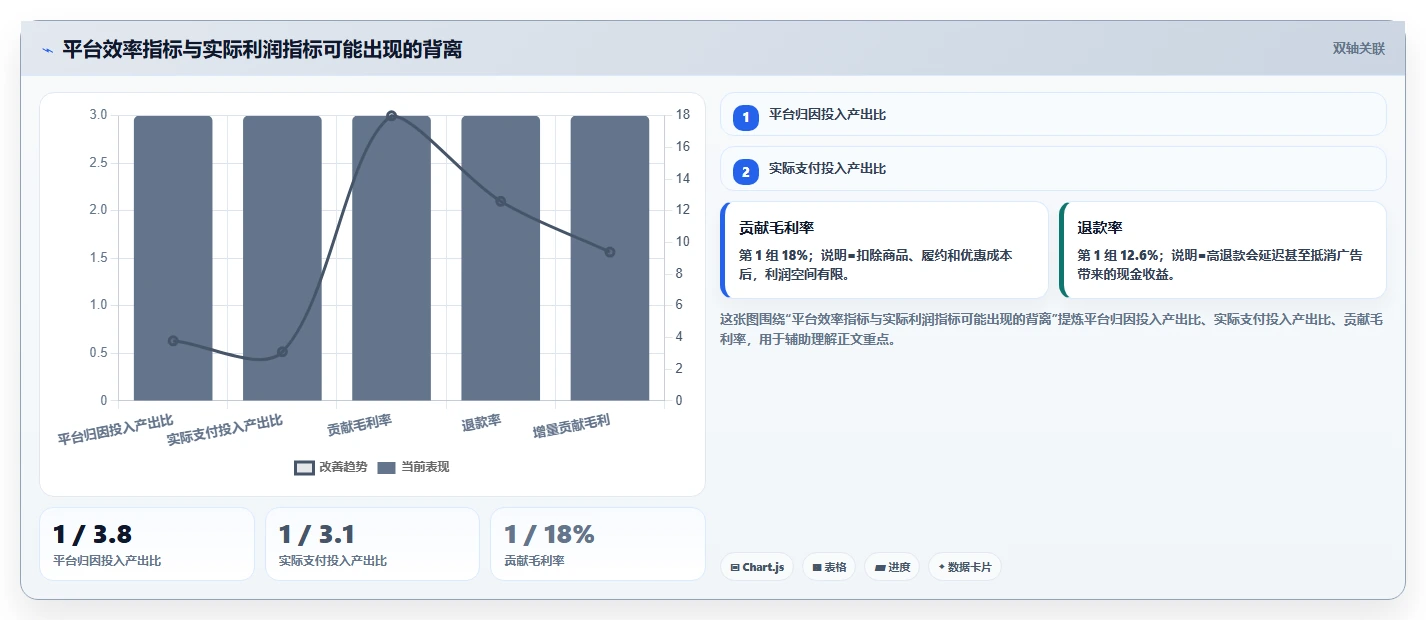The width and height of the screenshot is (1426, 620).
Task: Click the x-axis label 贡献毛利率
Action: pyautogui.click(x=359, y=425)
